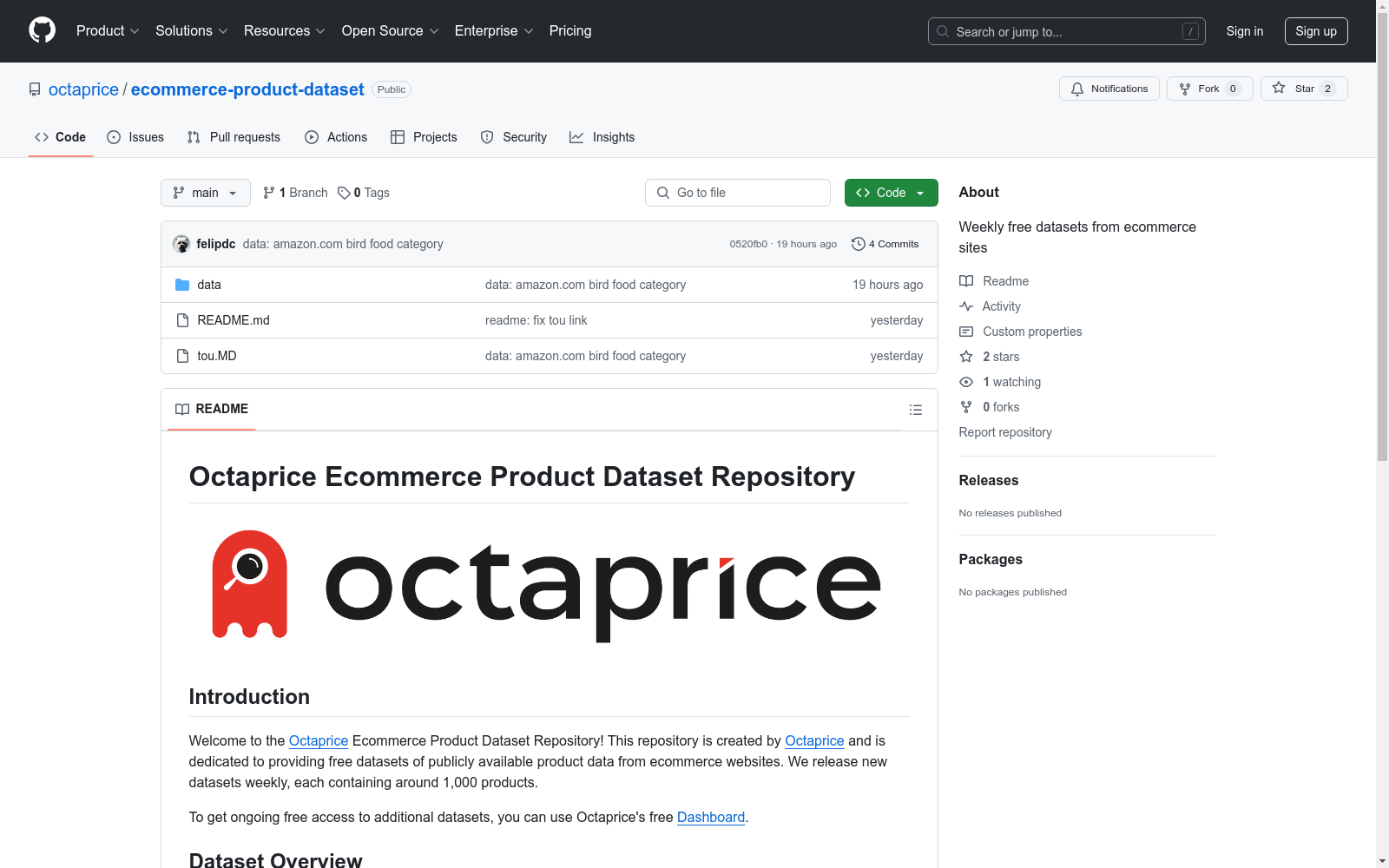The image size is (1389, 868).
Task: Click the search magnifier icon in header
Action: (943, 31)
